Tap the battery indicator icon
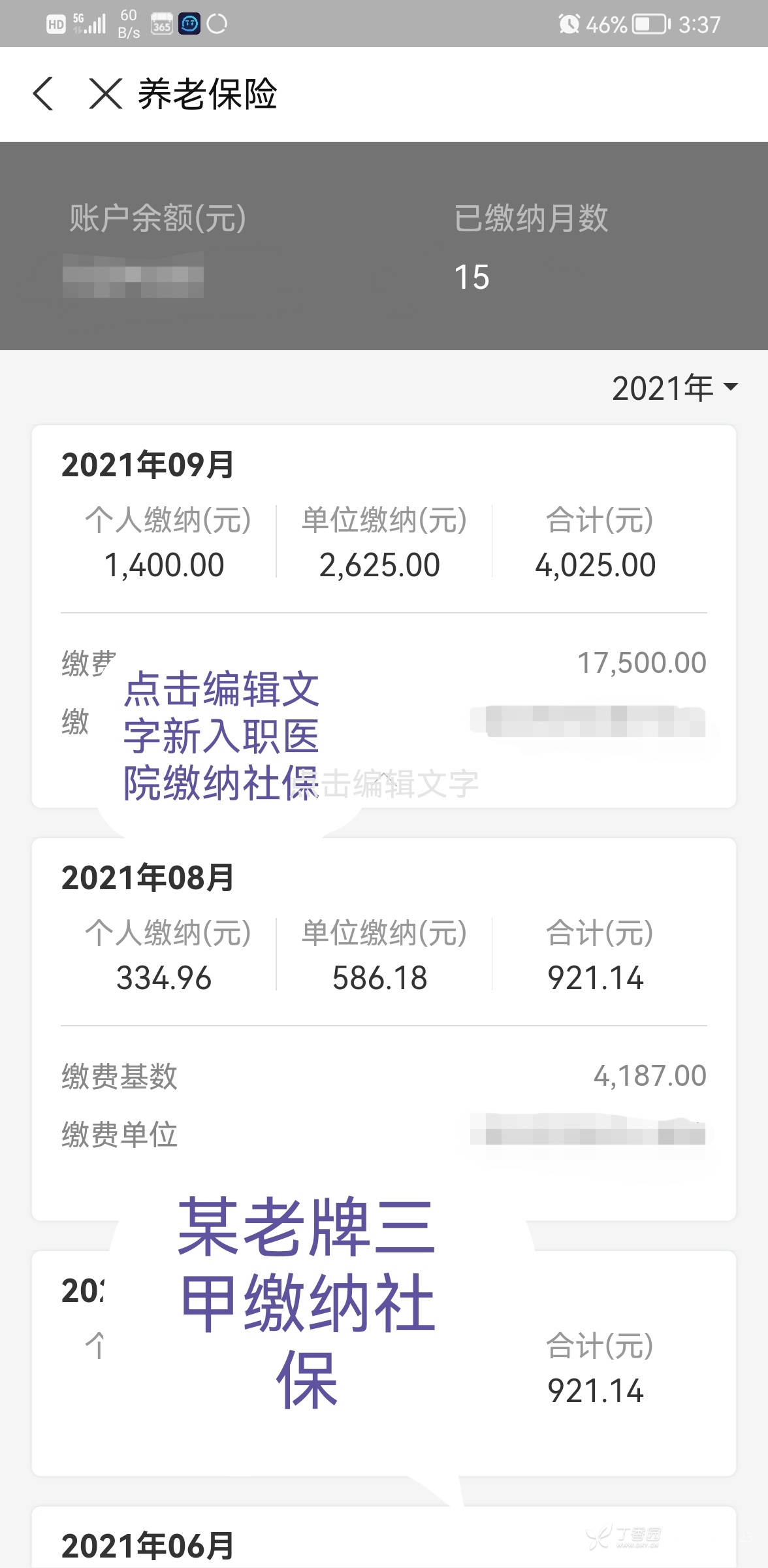Screen dimensions: 768x1568 [x=651, y=24]
